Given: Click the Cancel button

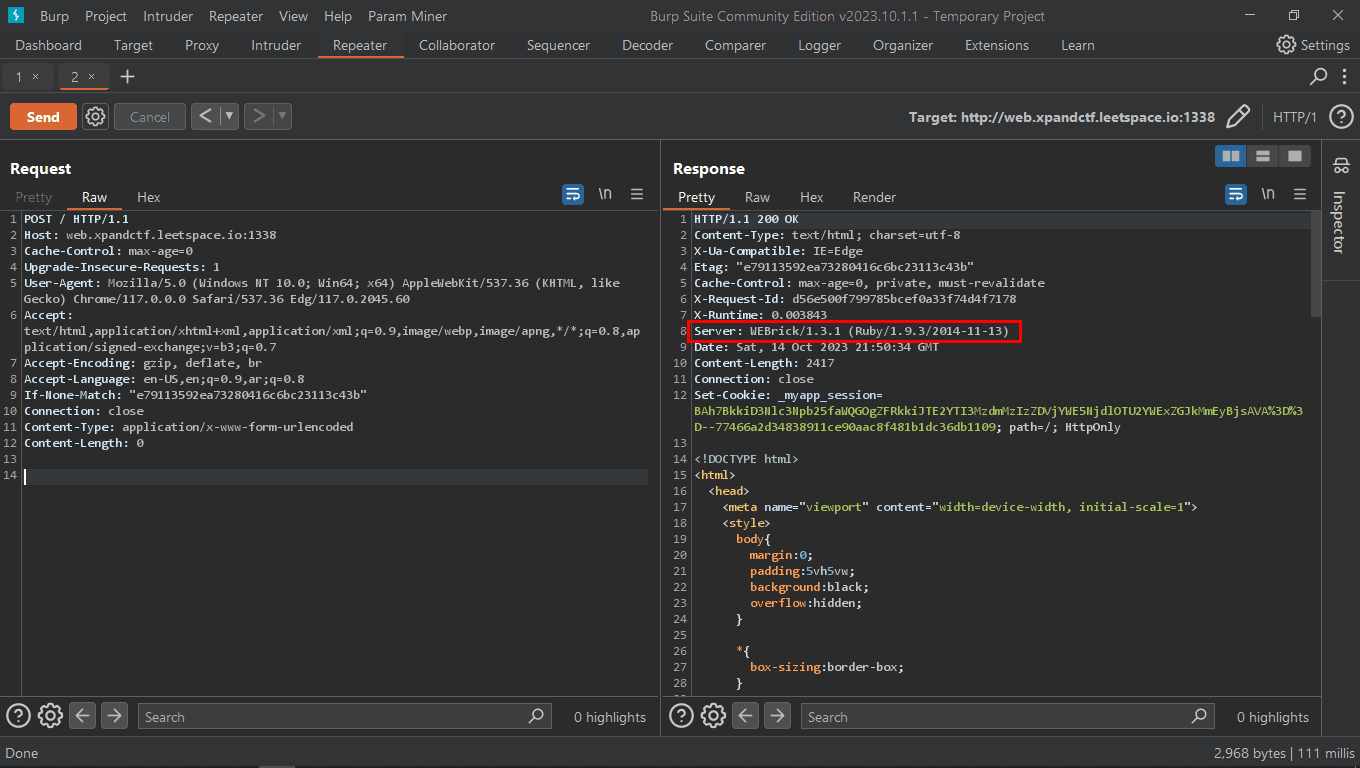Looking at the screenshot, I should (150, 117).
